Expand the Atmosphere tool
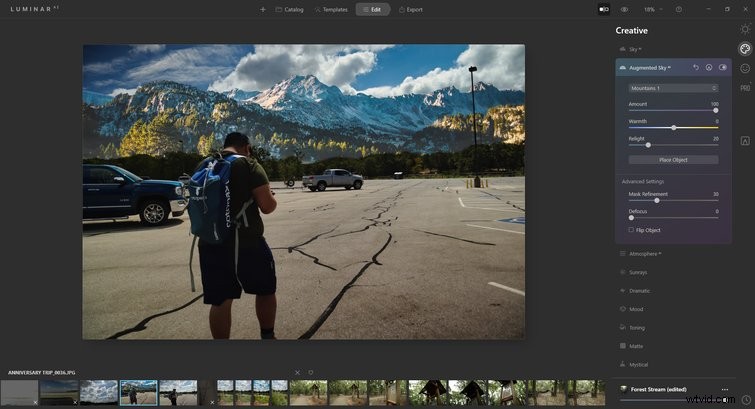 [x=645, y=254]
